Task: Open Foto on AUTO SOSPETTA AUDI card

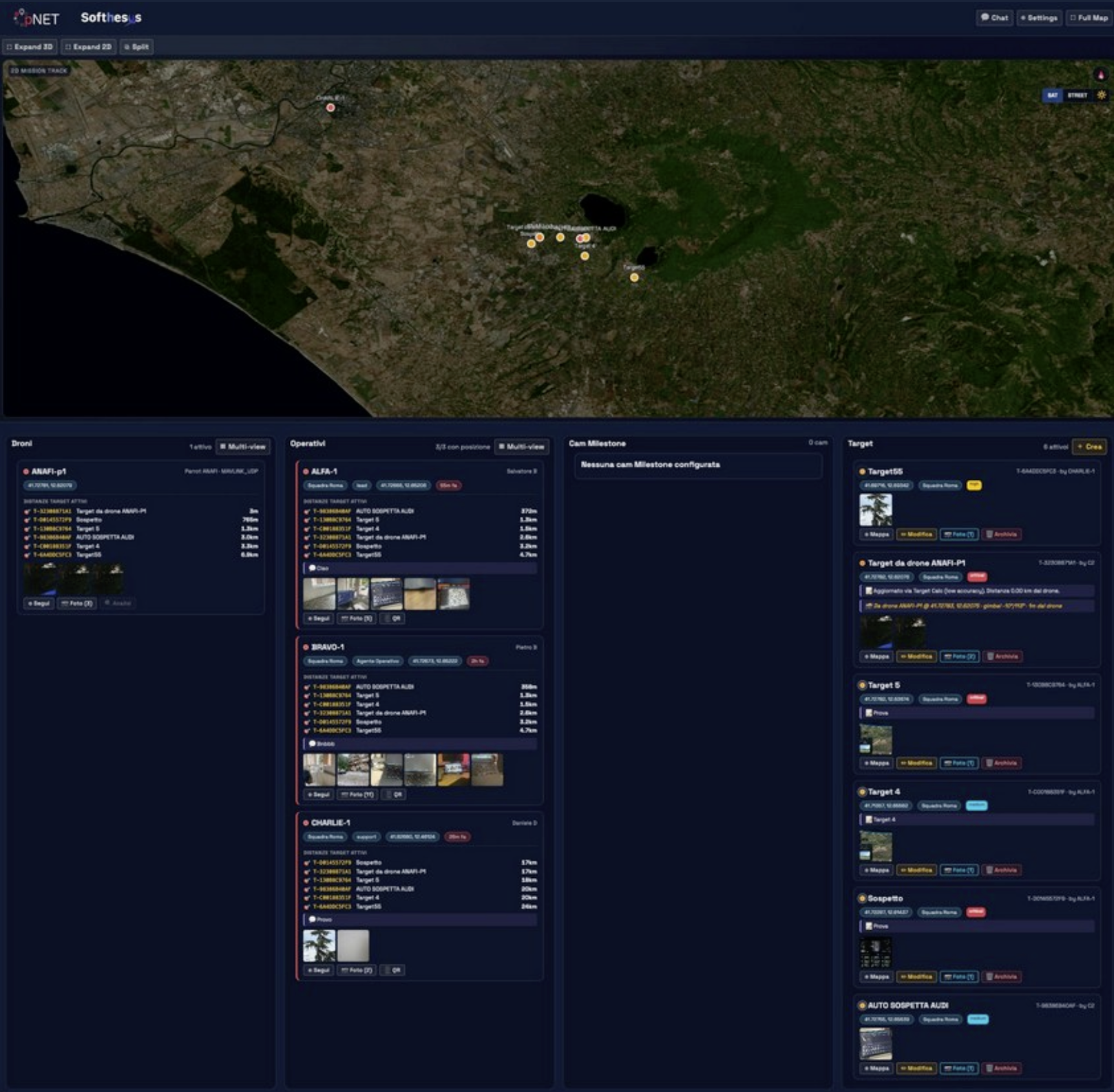Action: [959, 1069]
